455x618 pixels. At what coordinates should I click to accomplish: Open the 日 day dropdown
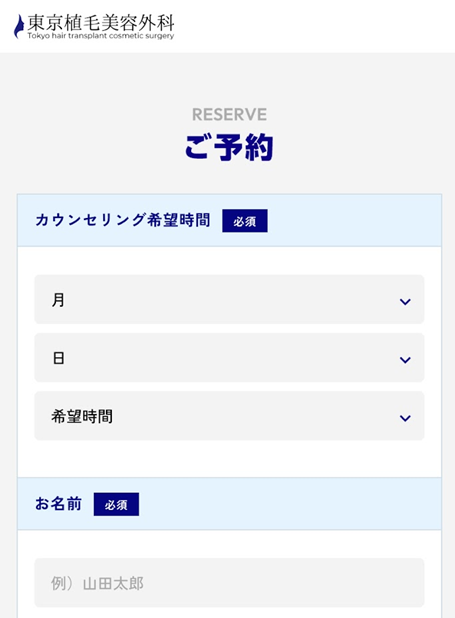(x=229, y=357)
